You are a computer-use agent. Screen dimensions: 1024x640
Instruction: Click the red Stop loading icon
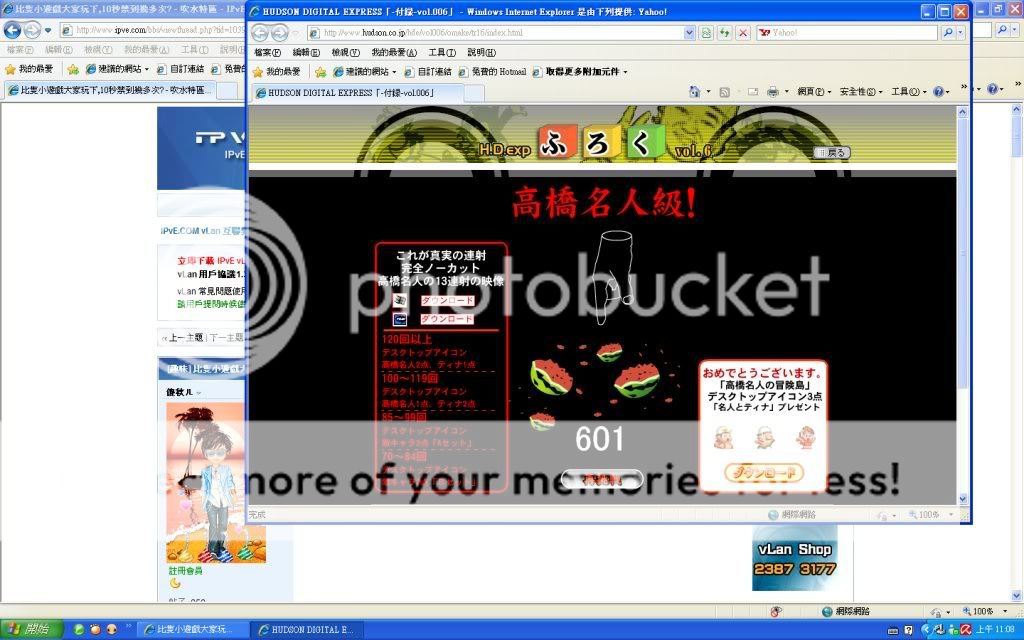[741, 32]
